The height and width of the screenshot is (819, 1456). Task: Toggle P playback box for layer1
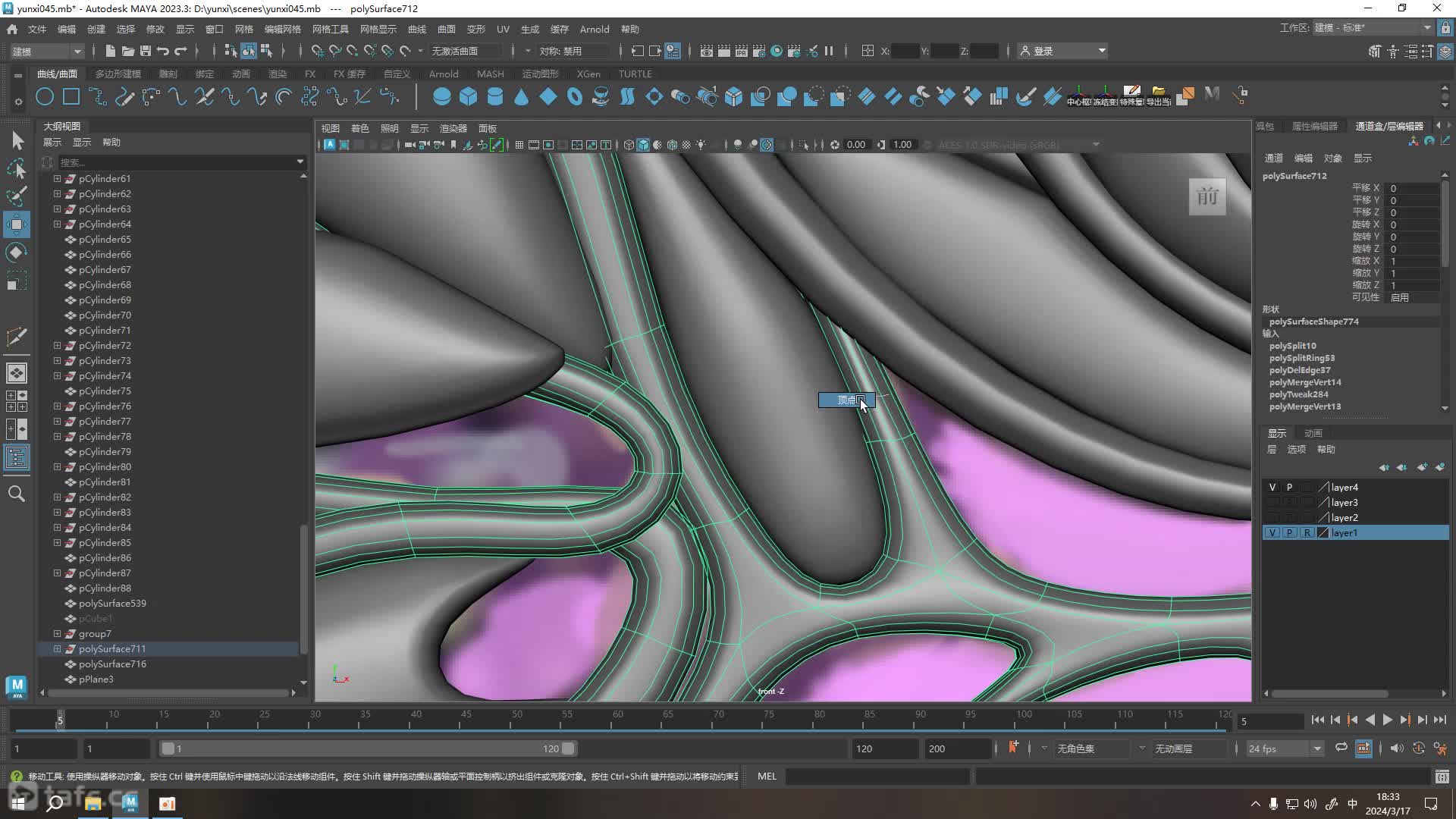click(x=1289, y=533)
